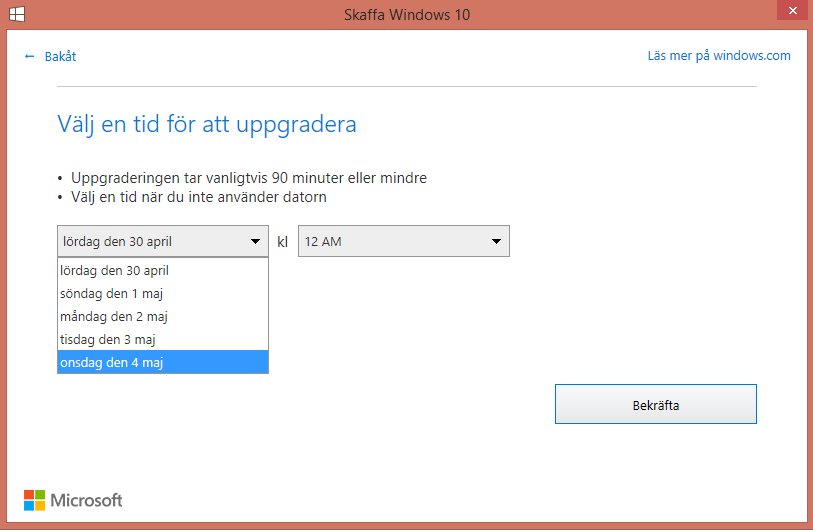Click the Bekräfta button

coord(655,404)
